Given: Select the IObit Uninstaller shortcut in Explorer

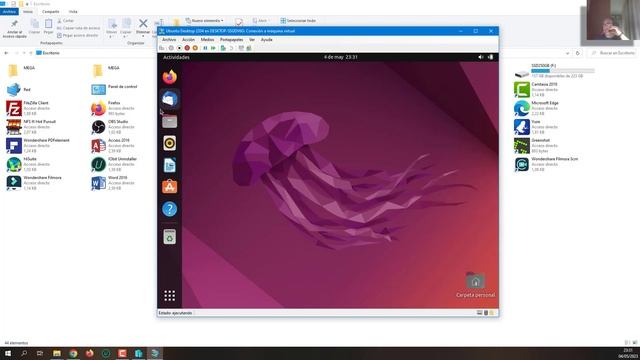Looking at the screenshot, I should click(x=114, y=164).
